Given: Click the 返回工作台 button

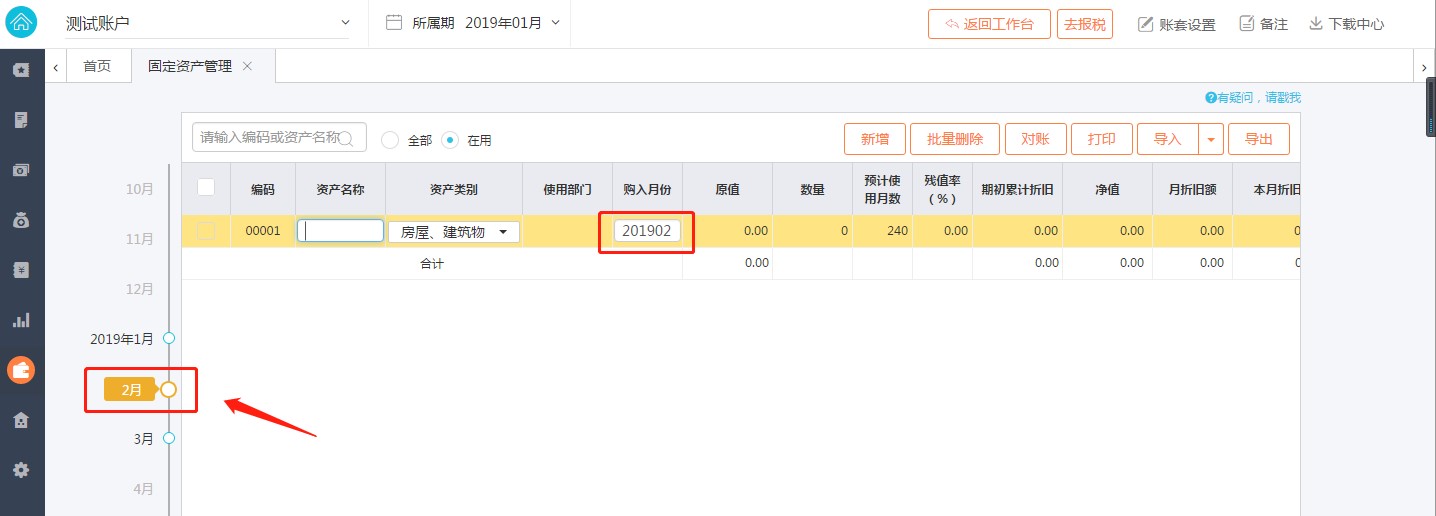Looking at the screenshot, I should click(989, 24).
